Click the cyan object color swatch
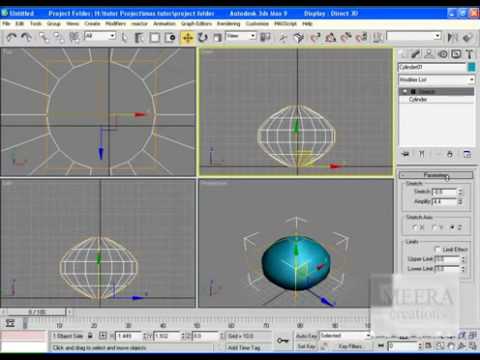This screenshot has width=480, height=360. (471, 67)
